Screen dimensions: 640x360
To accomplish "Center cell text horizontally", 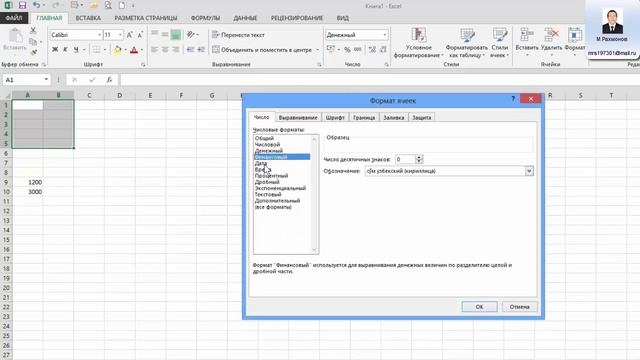I will coord(165,50).
